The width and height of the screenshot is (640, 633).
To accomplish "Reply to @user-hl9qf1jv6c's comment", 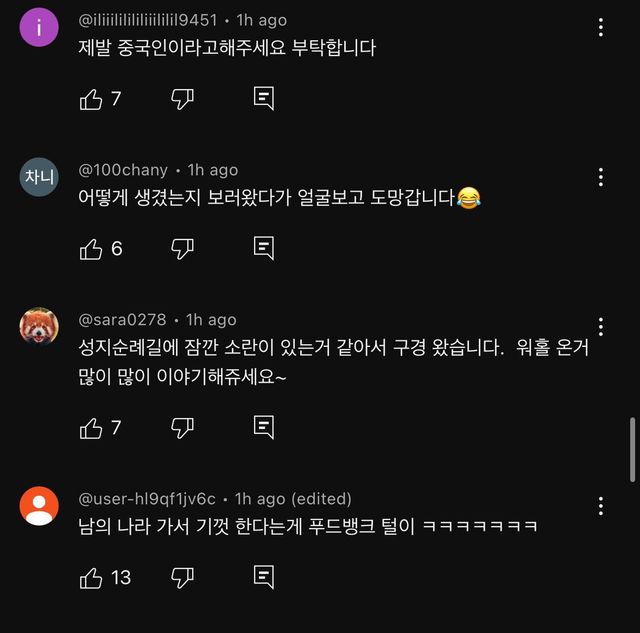I will 264,577.
